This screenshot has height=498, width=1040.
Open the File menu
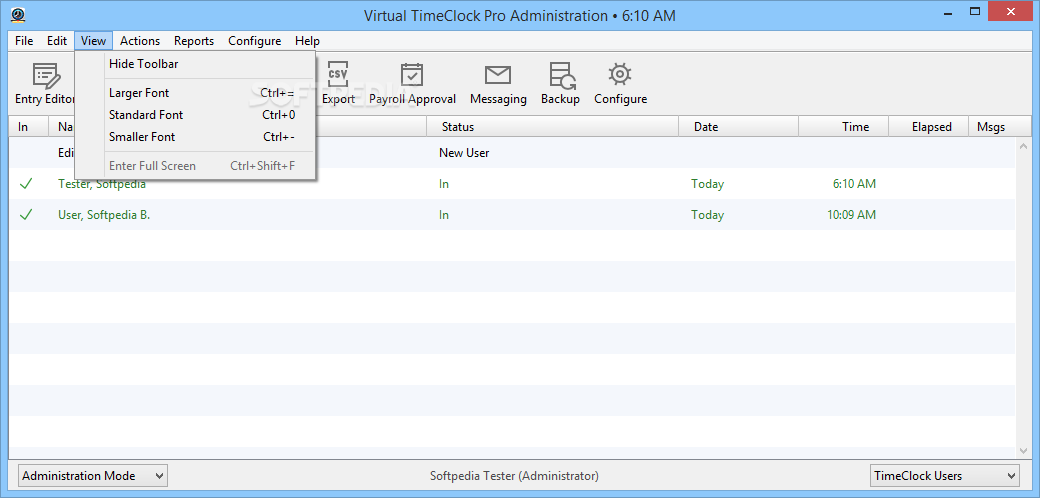24,40
